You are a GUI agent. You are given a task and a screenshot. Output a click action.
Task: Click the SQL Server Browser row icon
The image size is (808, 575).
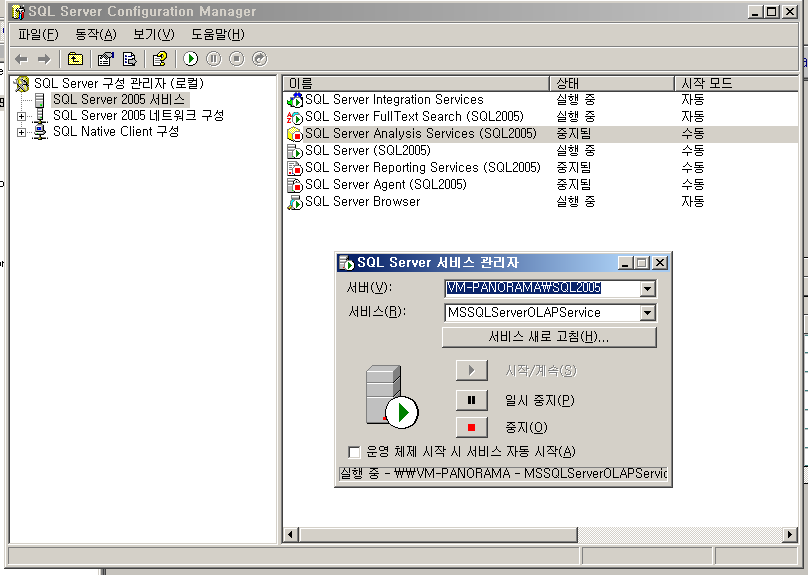click(295, 202)
